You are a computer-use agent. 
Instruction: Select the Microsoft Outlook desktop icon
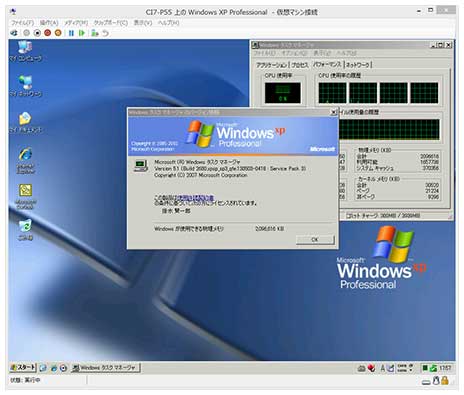click(x=25, y=197)
